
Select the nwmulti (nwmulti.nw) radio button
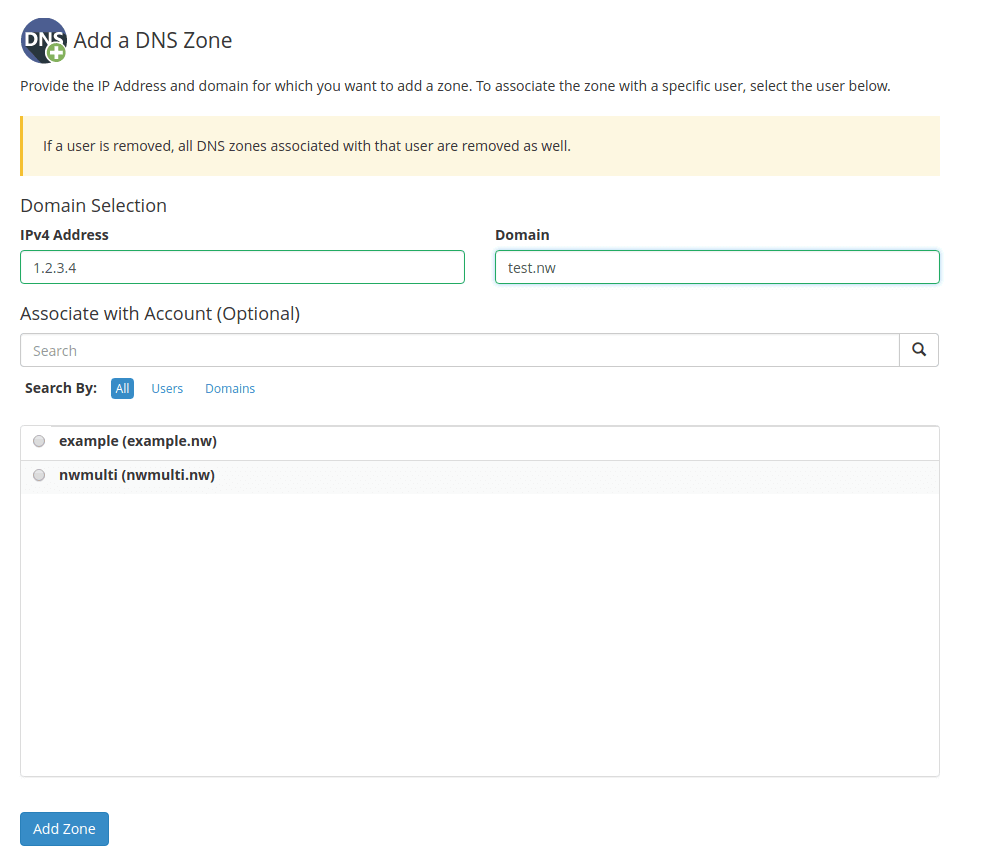pyautogui.click(x=39, y=475)
